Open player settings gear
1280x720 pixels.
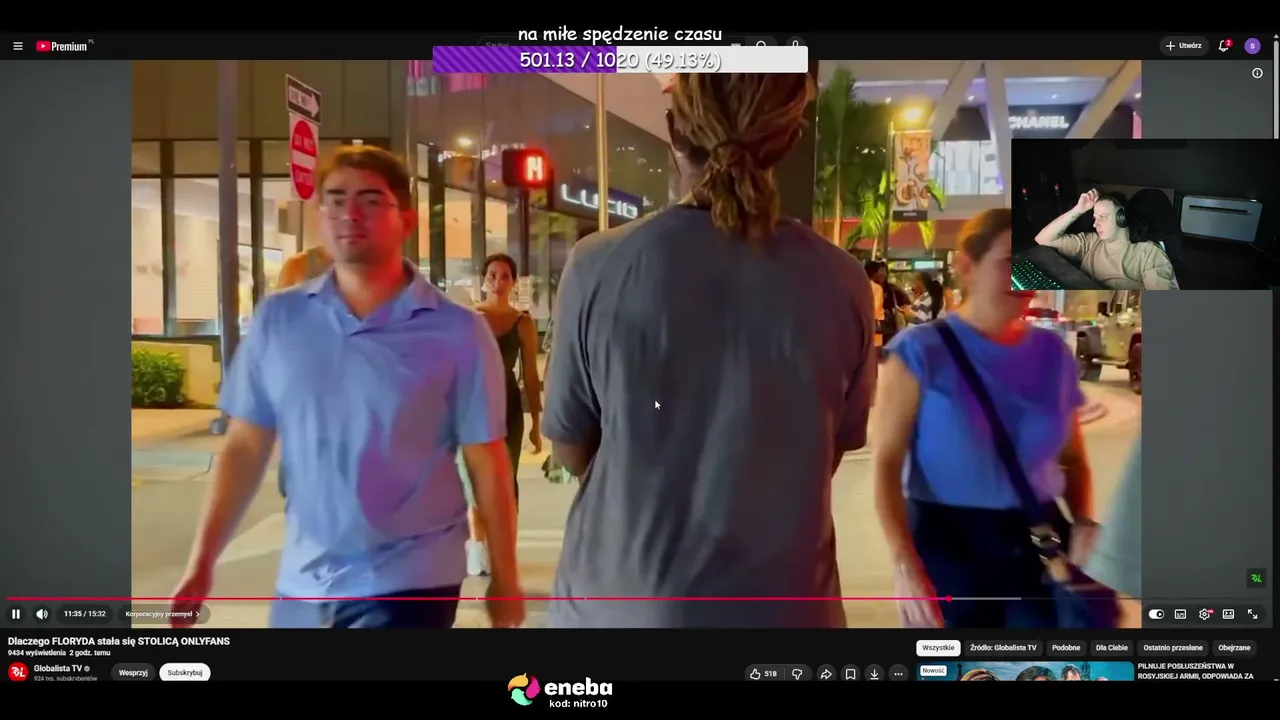pyautogui.click(x=1204, y=614)
